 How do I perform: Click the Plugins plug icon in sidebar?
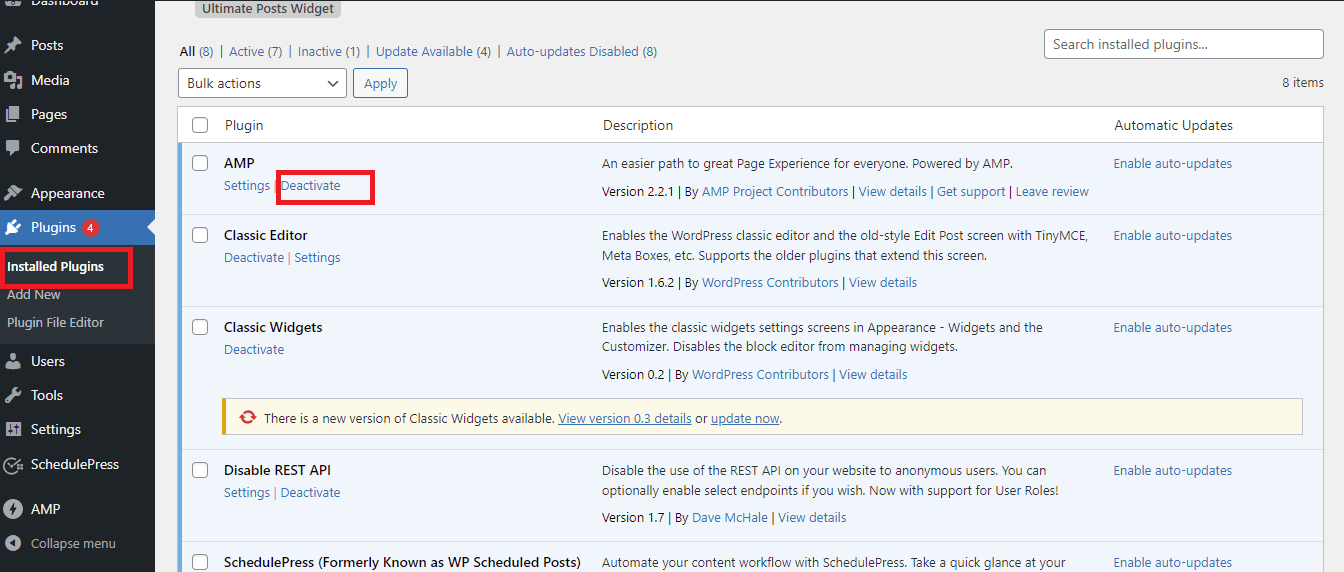click(13, 227)
